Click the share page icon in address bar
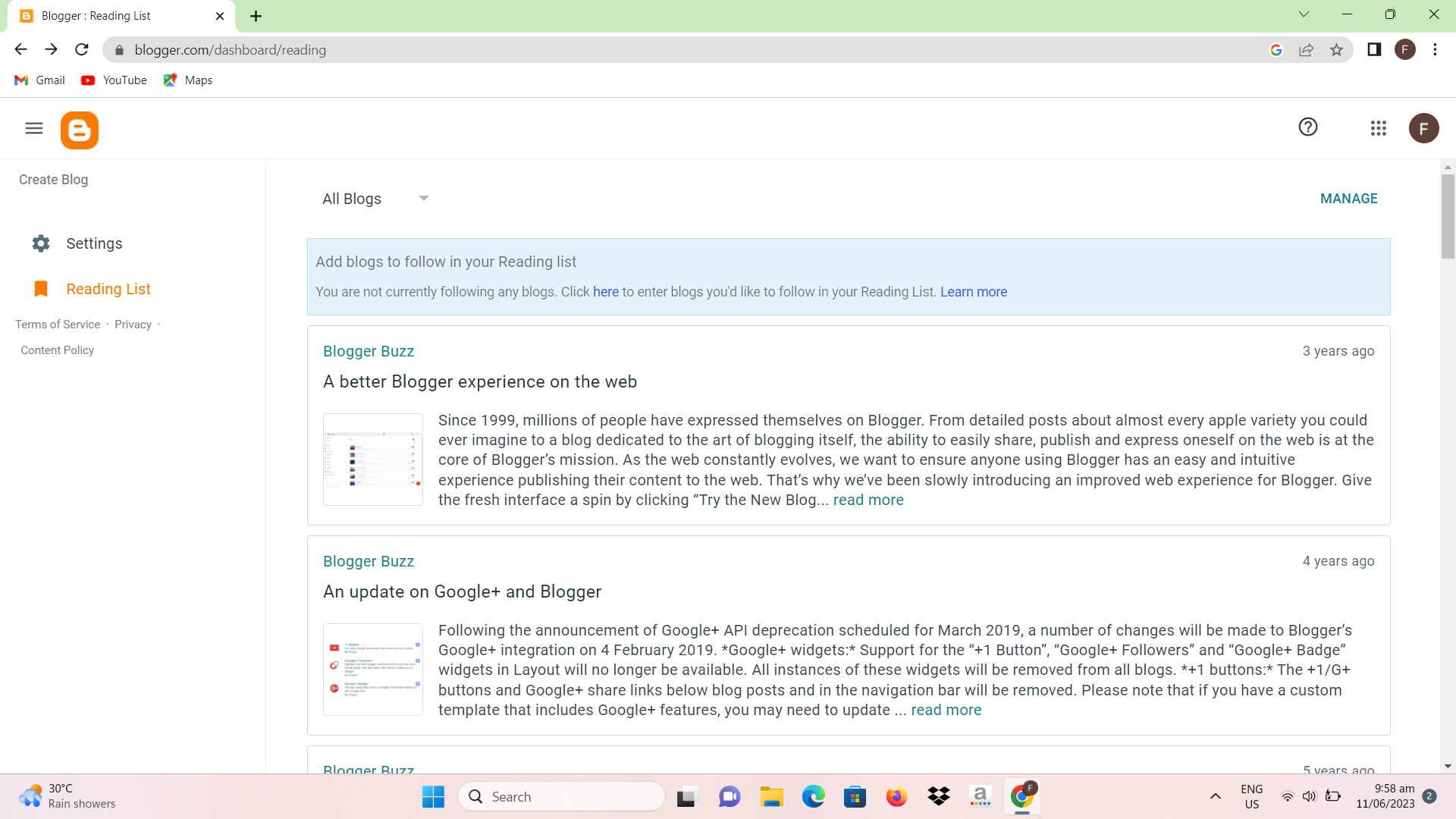1456x819 pixels. click(1306, 50)
